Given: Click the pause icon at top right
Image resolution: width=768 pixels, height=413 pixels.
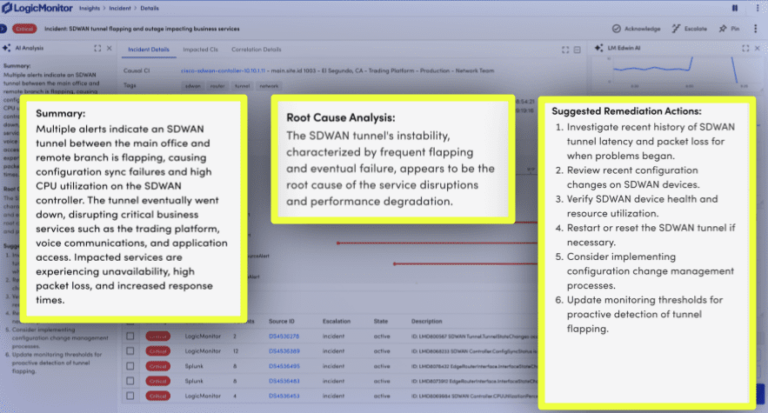Looking at the screenshot, I should tap(736, 8).
